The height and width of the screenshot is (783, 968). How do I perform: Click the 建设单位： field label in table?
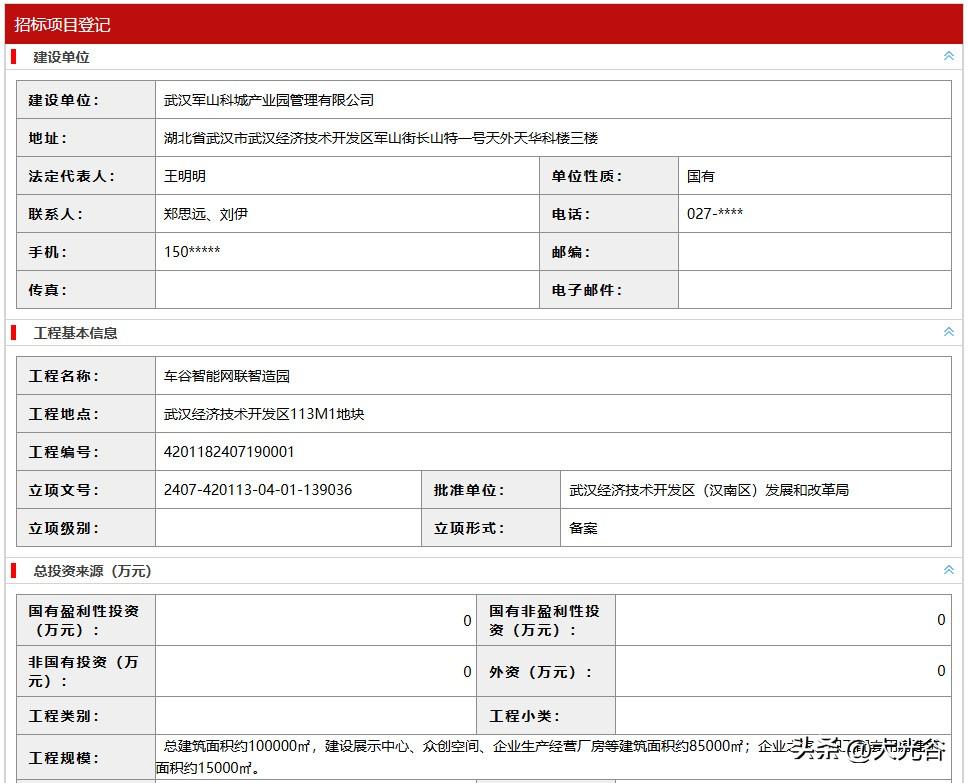[63, 100]
